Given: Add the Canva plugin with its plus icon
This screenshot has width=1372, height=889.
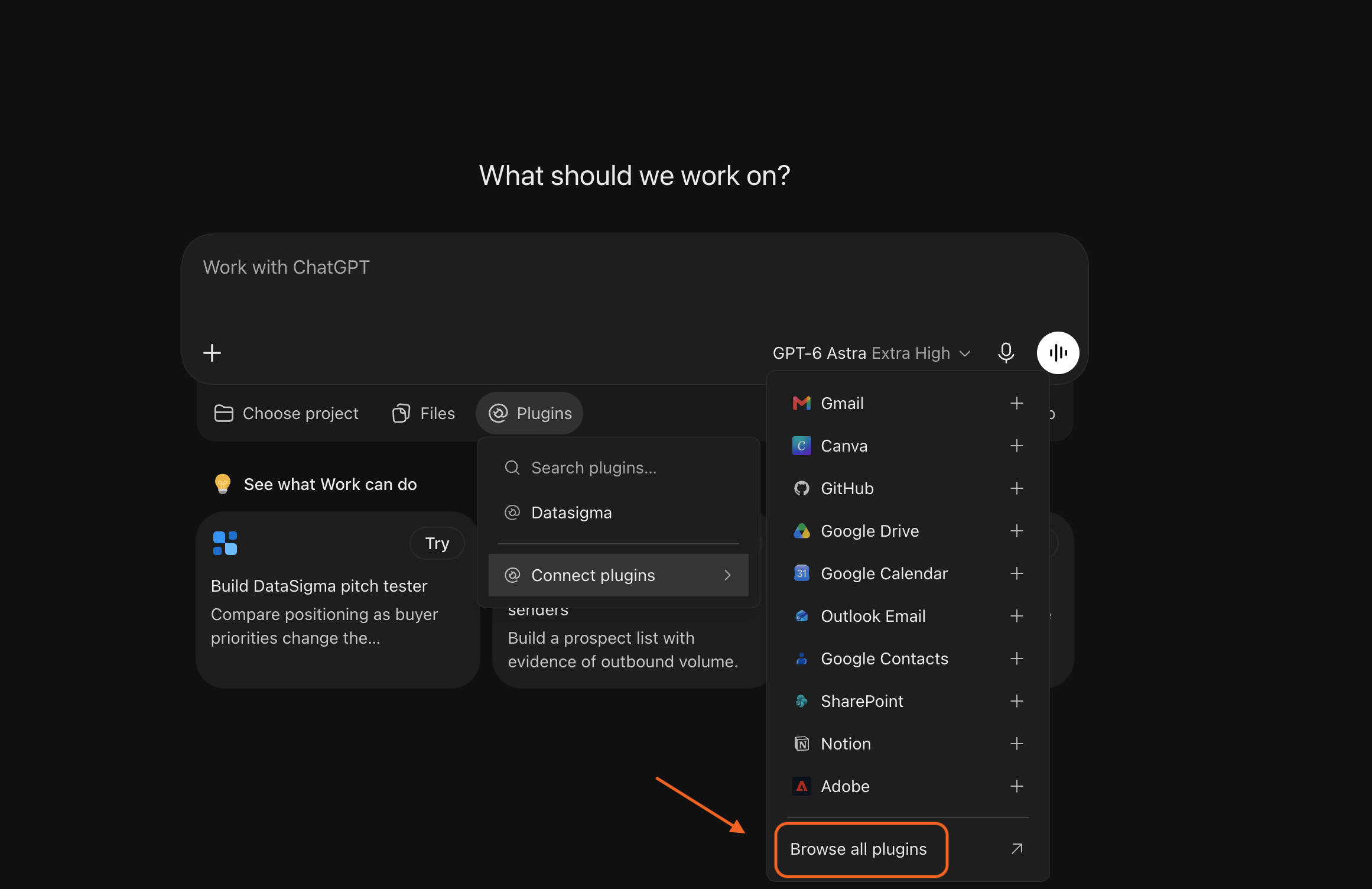Looking at the screenshot, I should point(1016,446).
